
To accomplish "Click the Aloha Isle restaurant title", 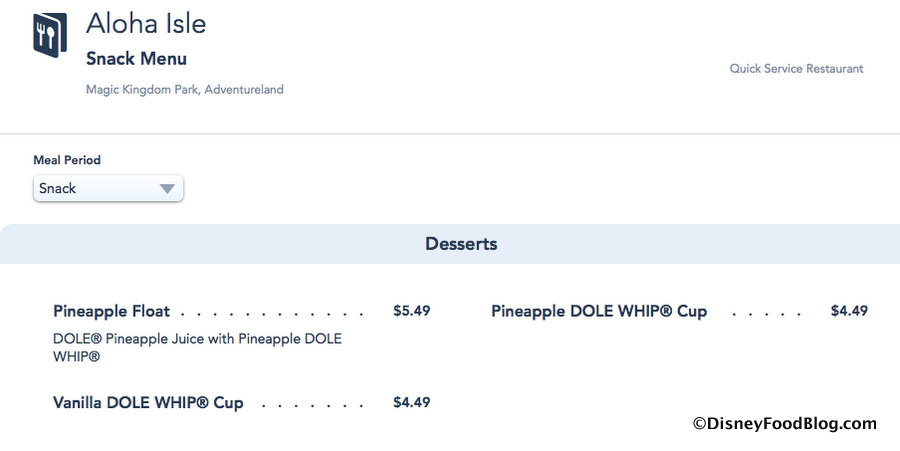I will 146,23.
